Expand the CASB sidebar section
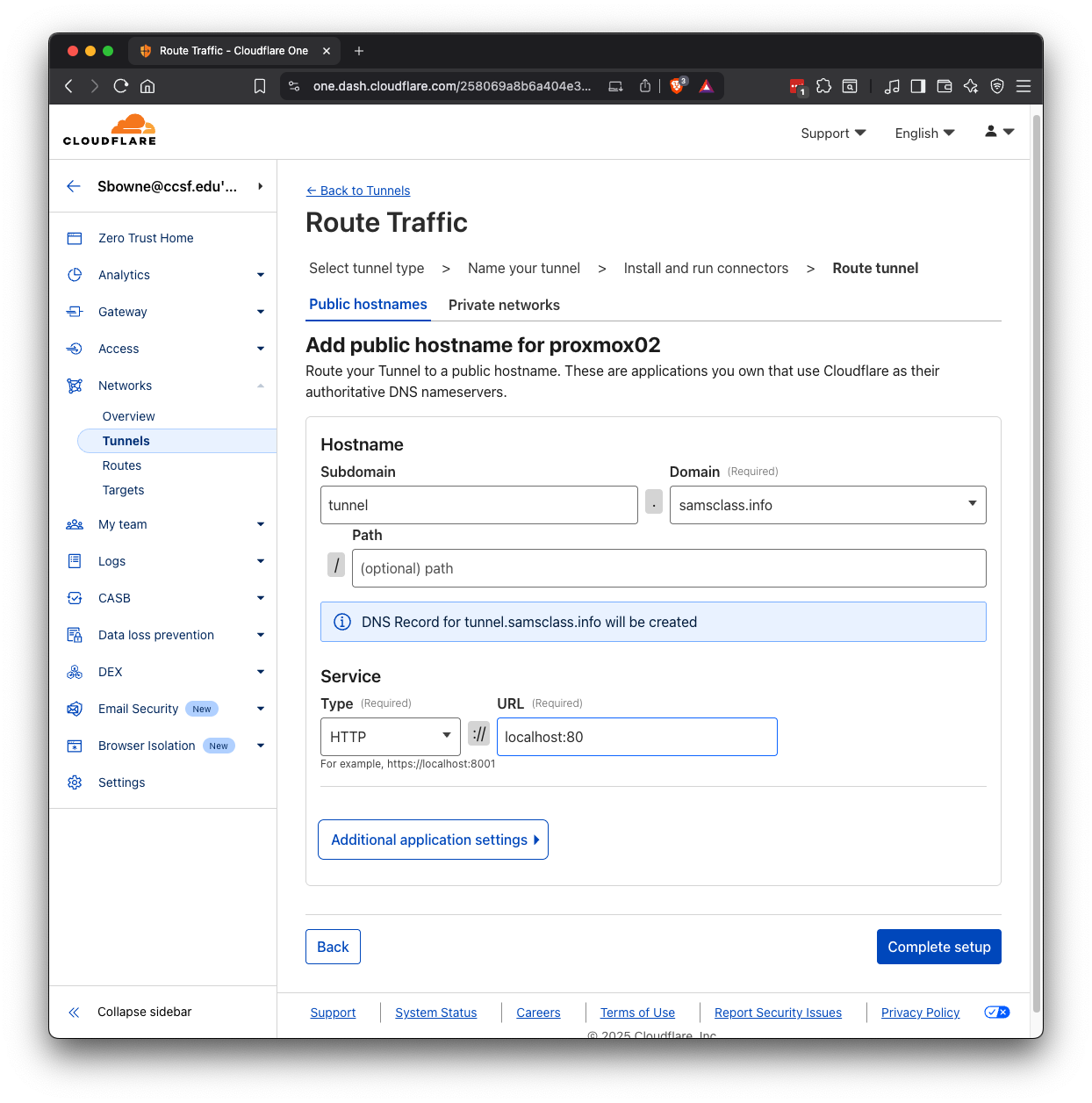 pyautogui.click(x=261, y=598)
